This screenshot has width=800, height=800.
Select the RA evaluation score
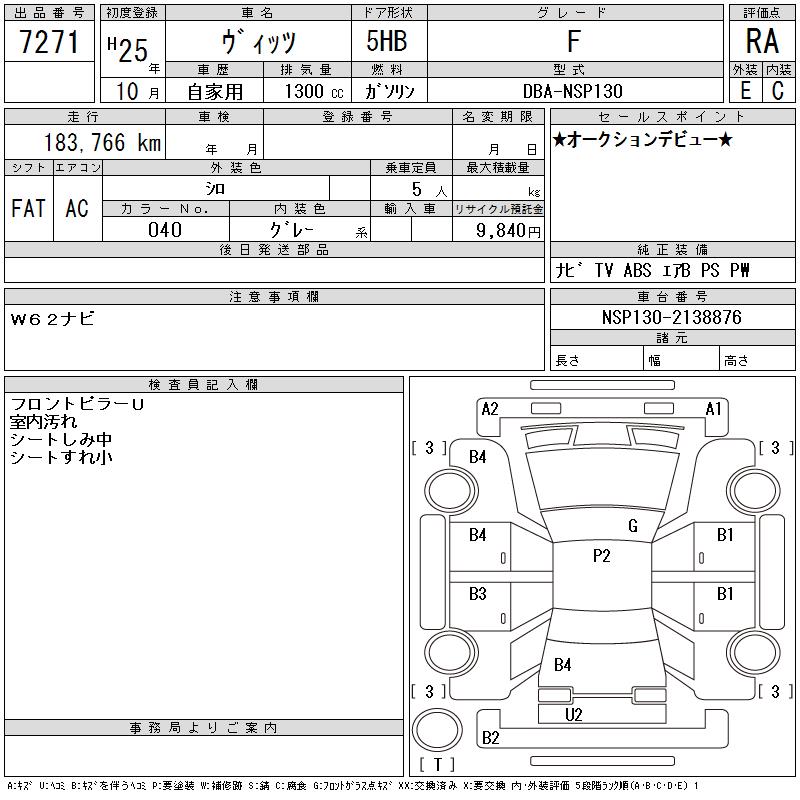click(762, 42)
